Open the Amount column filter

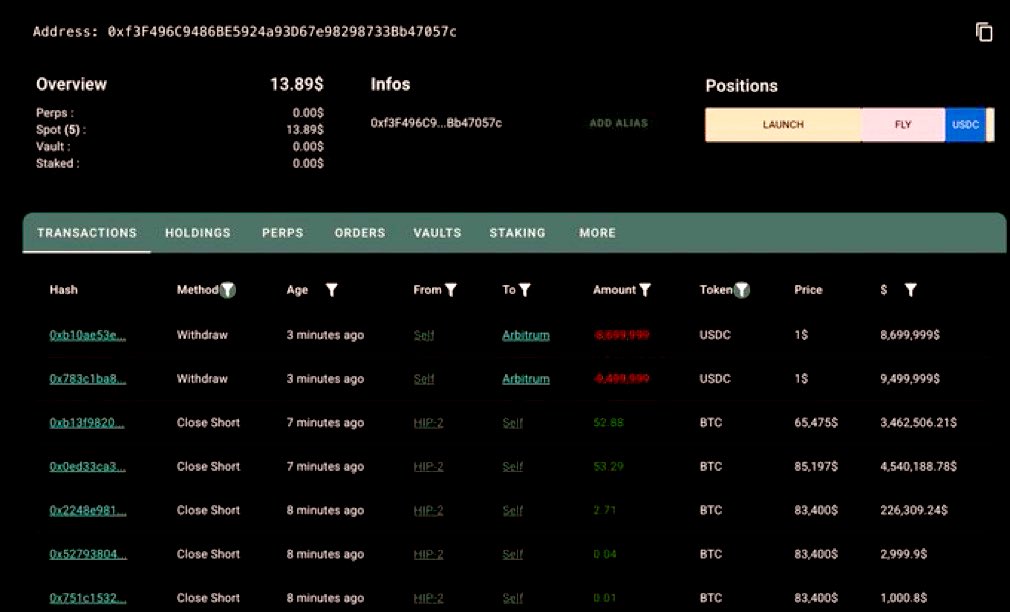[x=645, y=290]
